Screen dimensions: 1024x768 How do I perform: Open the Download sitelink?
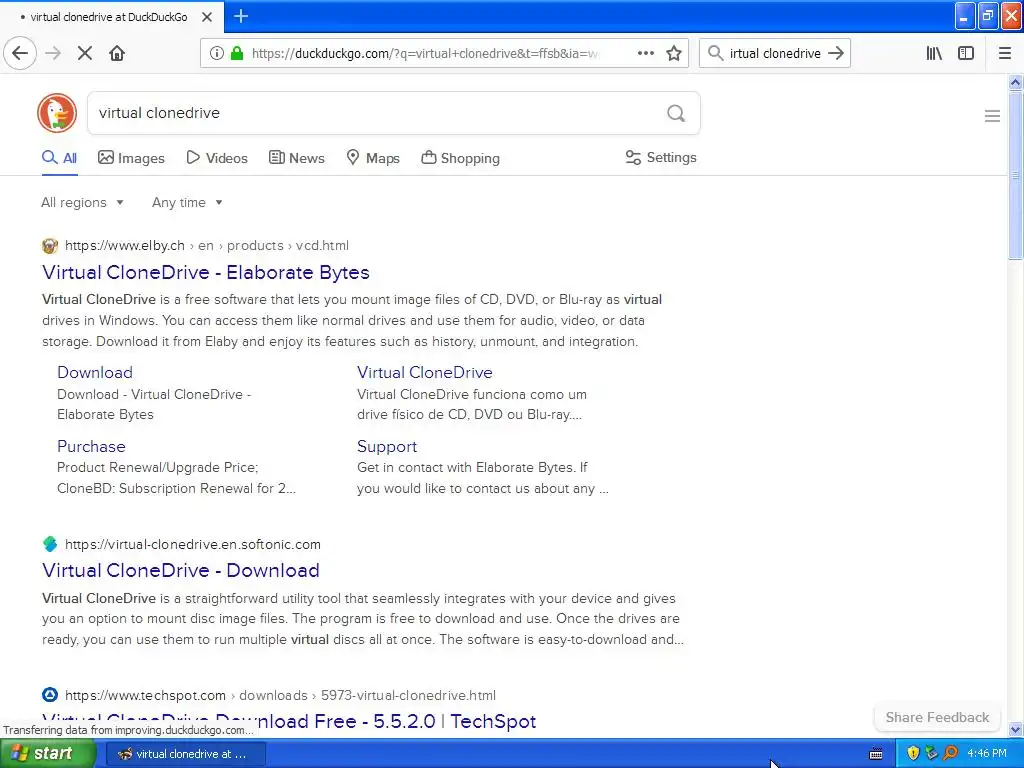95,372
